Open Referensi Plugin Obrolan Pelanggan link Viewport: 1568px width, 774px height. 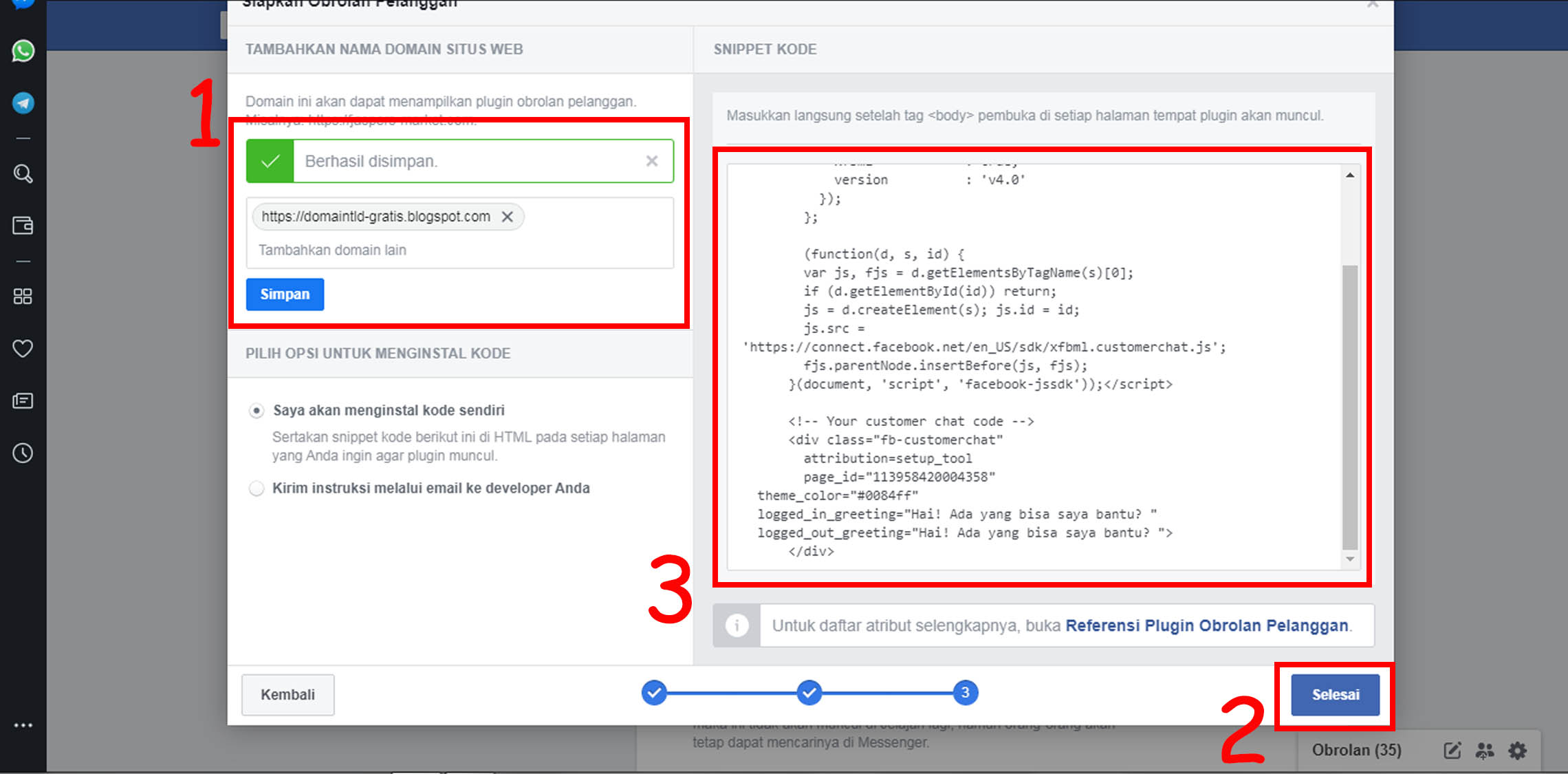(1206, 625)
